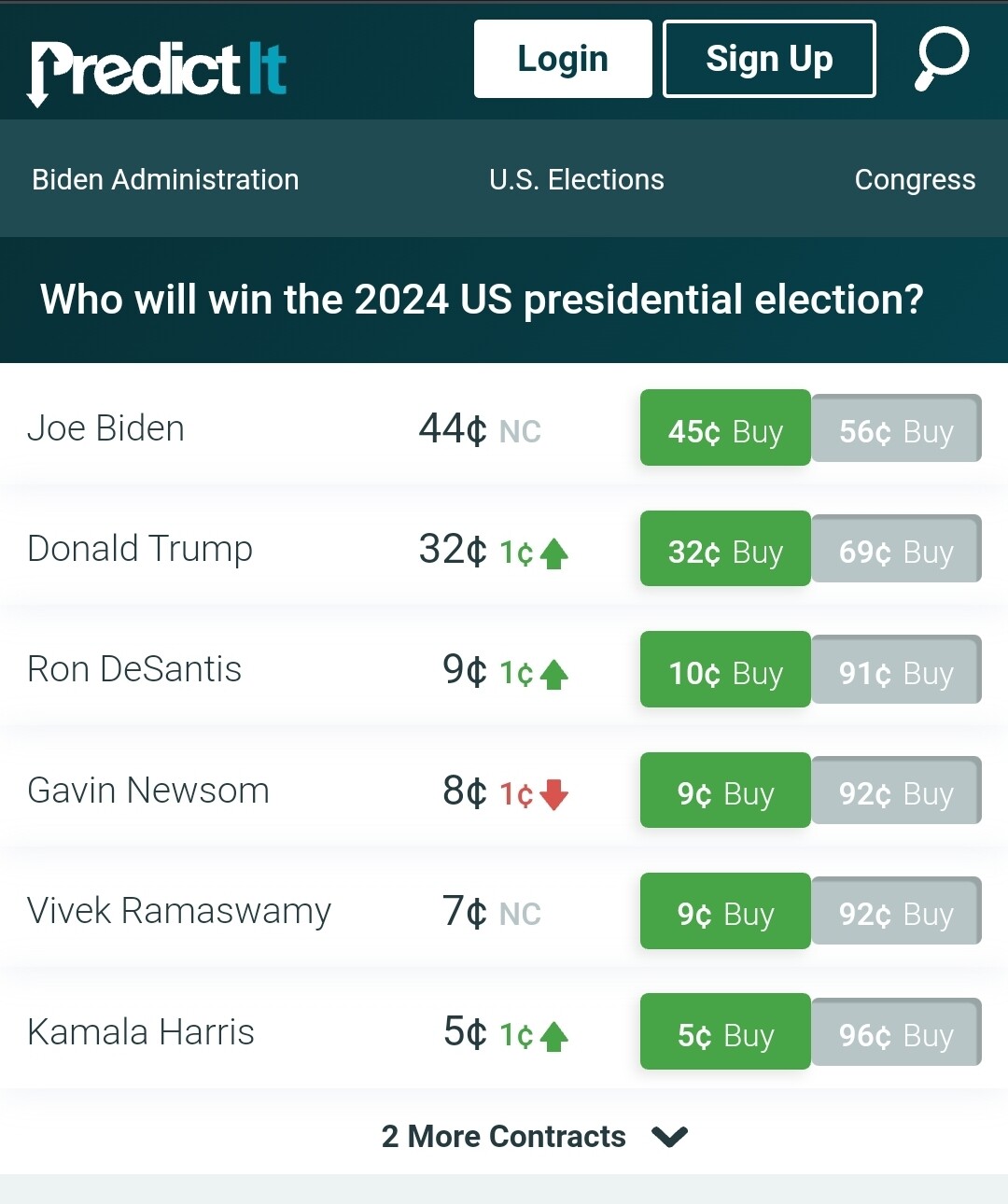Click the Login button

click(563, 59)
